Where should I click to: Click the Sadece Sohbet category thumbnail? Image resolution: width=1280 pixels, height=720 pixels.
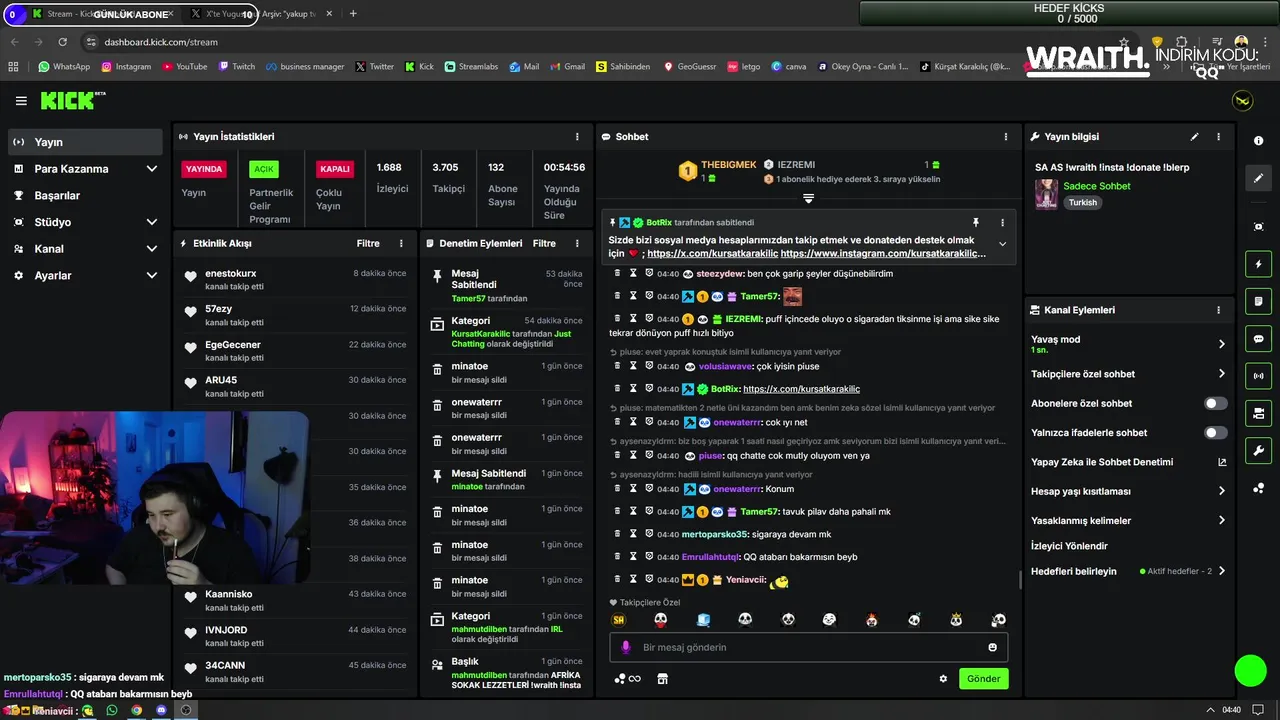click(x=1046, y=194)
